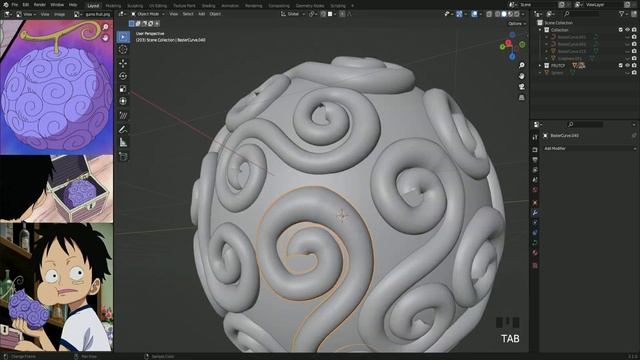Open the Object properties orange square tab

coord(535,203)
